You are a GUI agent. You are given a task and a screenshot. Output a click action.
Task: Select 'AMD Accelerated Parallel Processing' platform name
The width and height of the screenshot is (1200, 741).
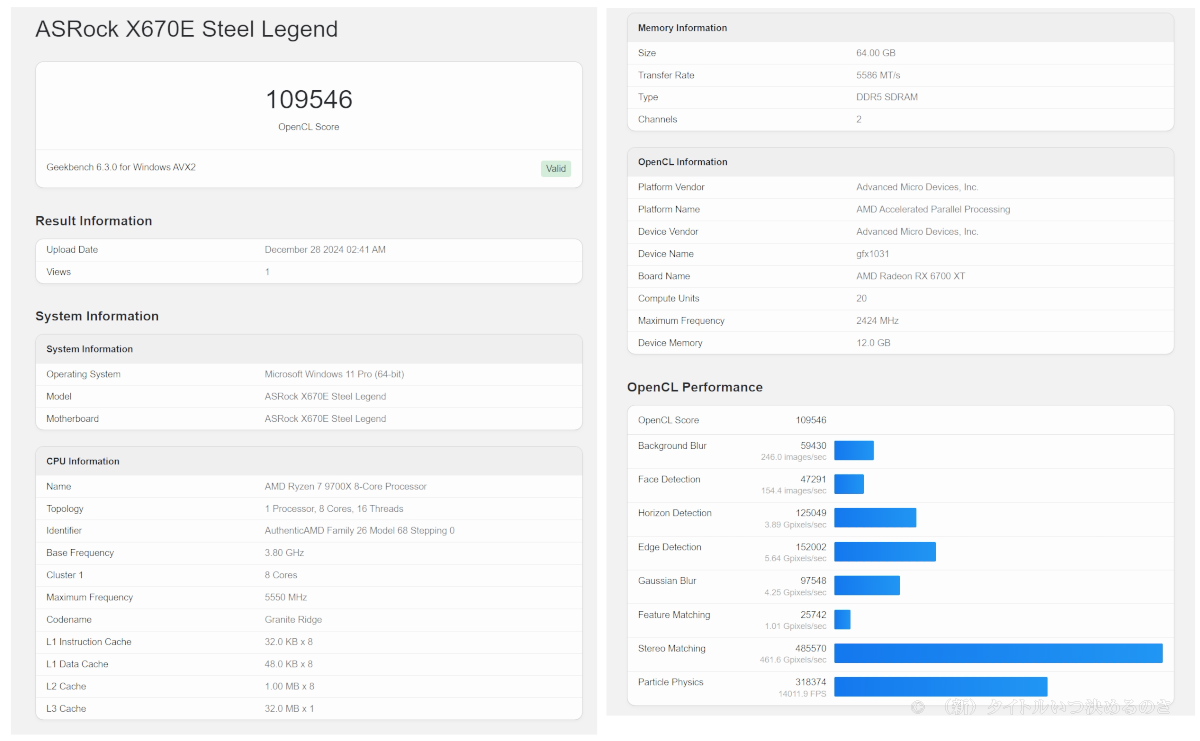coord(933,209)
